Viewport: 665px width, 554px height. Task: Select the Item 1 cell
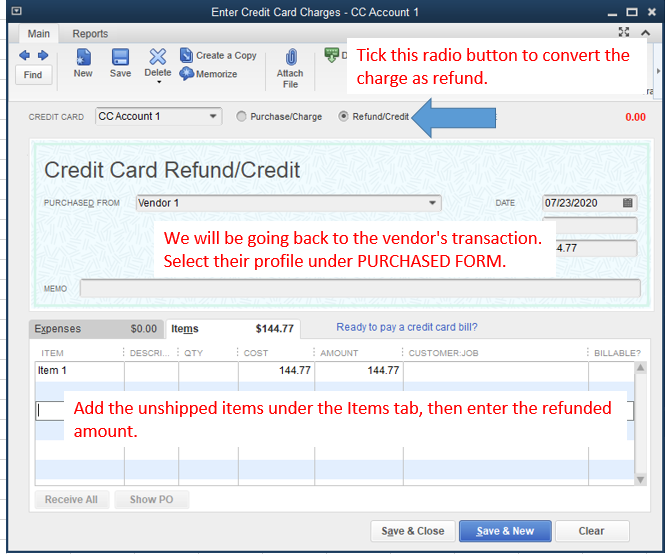pos(79,371)
